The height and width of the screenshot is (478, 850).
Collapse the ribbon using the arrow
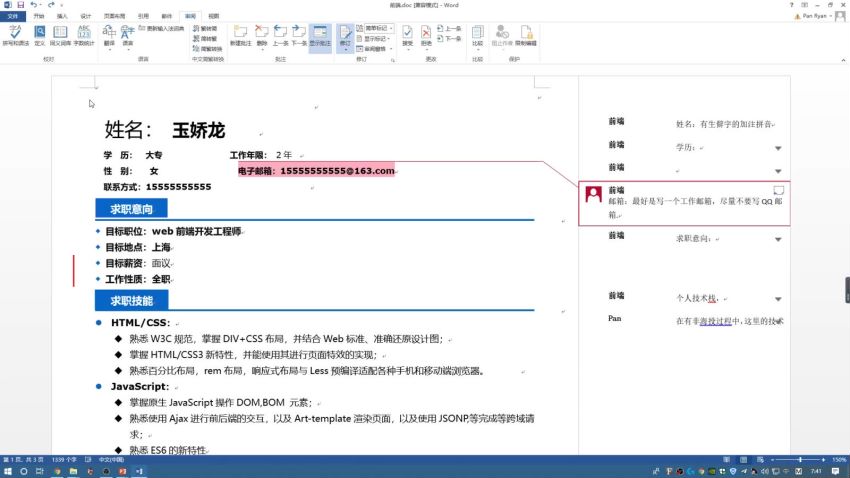click(x=843, y=60)
